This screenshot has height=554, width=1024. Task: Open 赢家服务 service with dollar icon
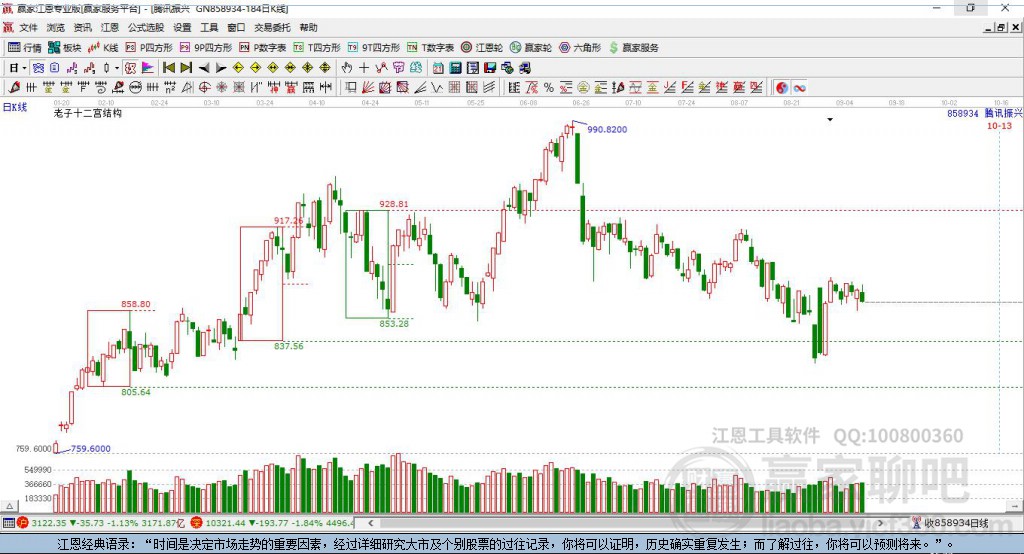[633, 48]
